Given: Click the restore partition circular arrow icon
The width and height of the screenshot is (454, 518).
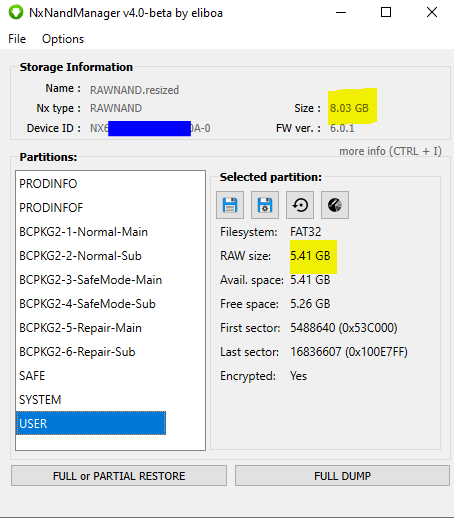Looking at the screenshot, I should point(300,205).
